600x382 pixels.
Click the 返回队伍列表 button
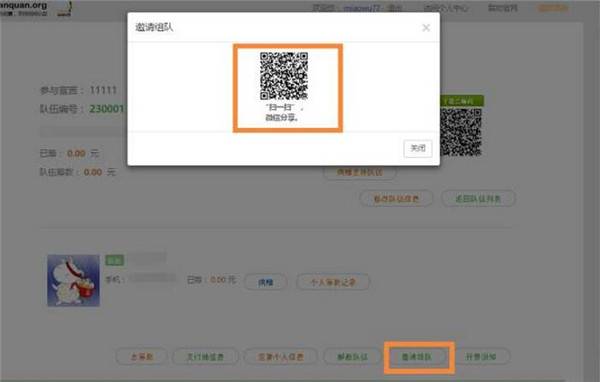478,199
